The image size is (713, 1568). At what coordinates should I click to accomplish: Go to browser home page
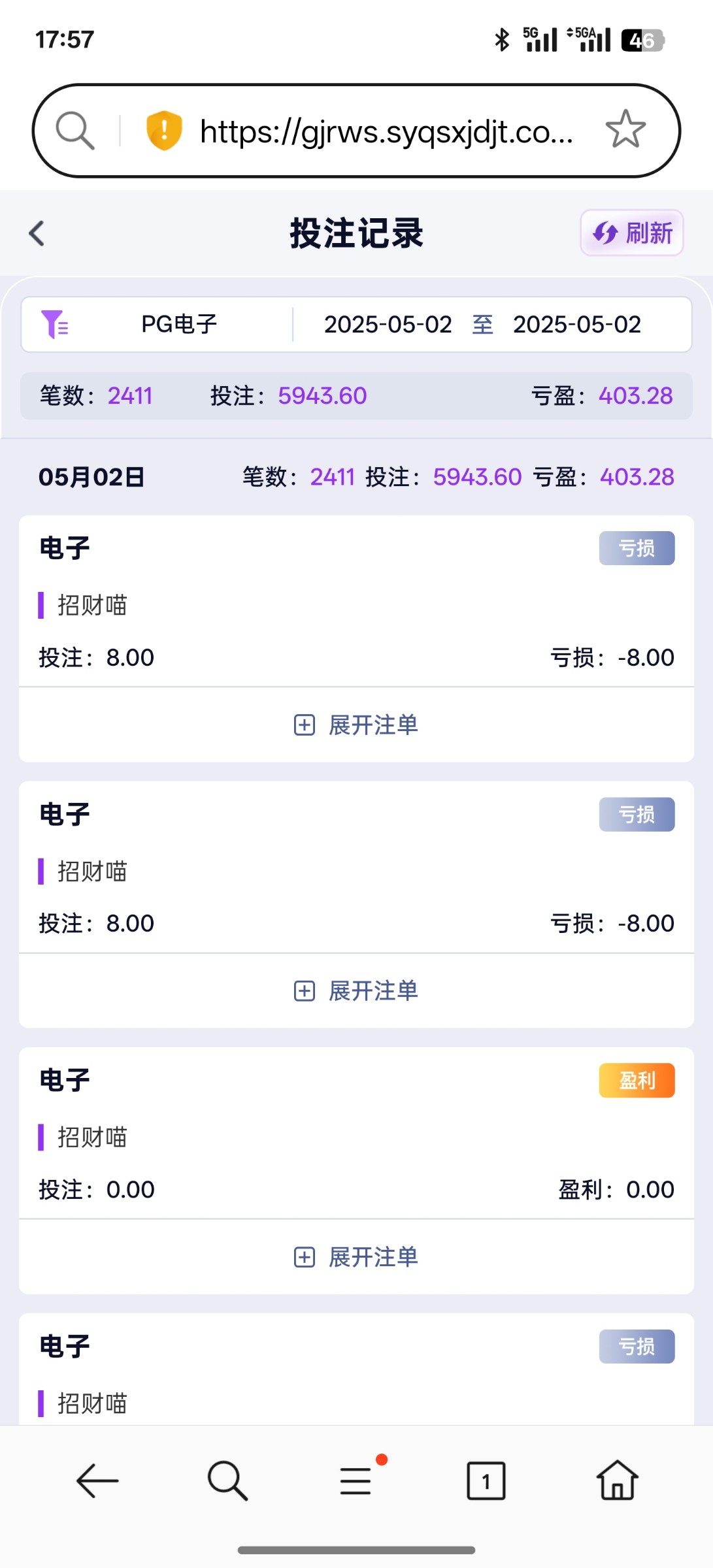(x=617, y=1480)
